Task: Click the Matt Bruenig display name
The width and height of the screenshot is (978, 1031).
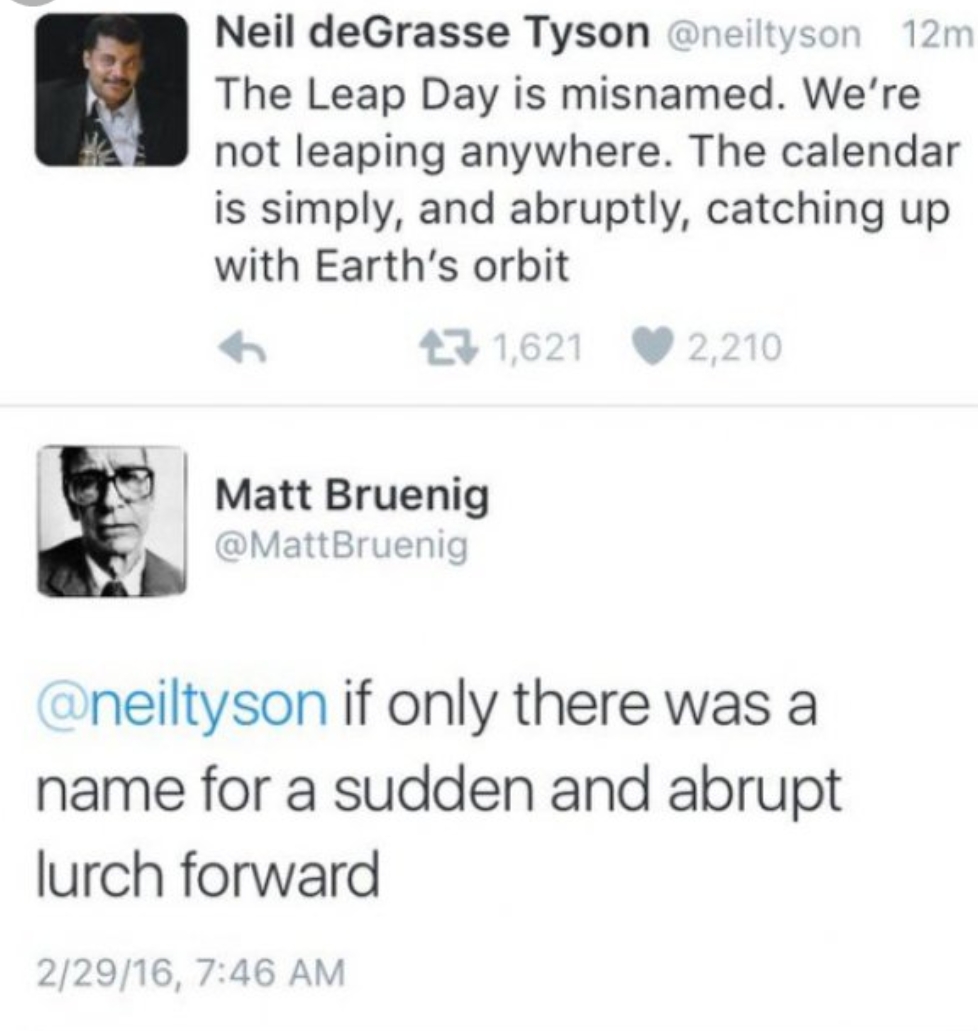Action: (x=353, y=496)
